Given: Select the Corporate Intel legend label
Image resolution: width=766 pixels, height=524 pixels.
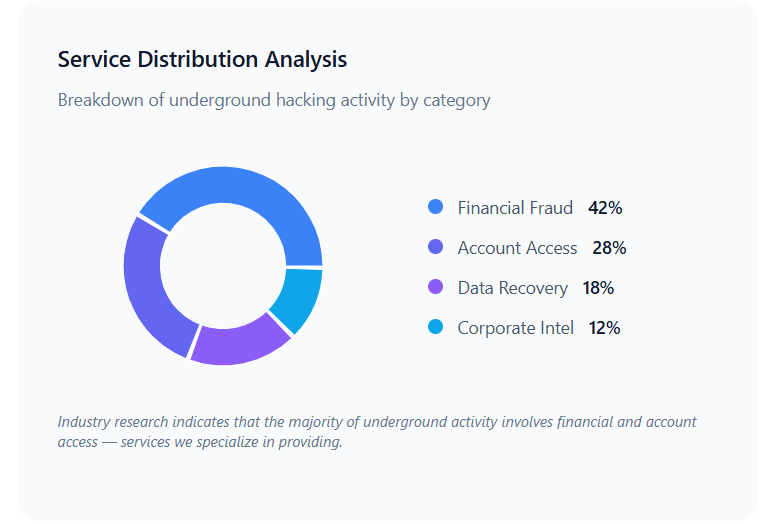Looking at the screenshot, I should coord(515,328).
